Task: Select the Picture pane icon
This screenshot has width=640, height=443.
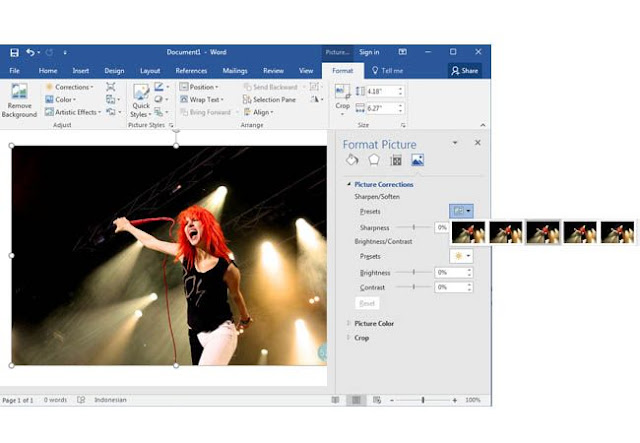Action: click(x=417, y=160)
